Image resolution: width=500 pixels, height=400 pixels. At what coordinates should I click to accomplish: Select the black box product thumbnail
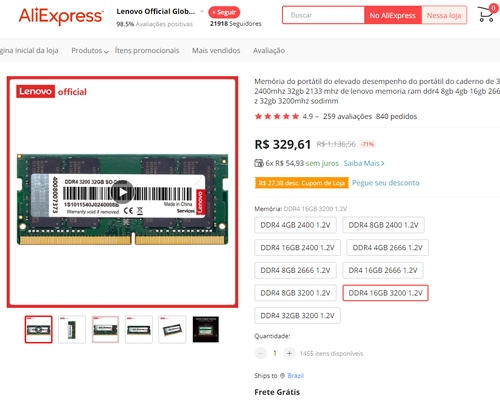[206, 329]
